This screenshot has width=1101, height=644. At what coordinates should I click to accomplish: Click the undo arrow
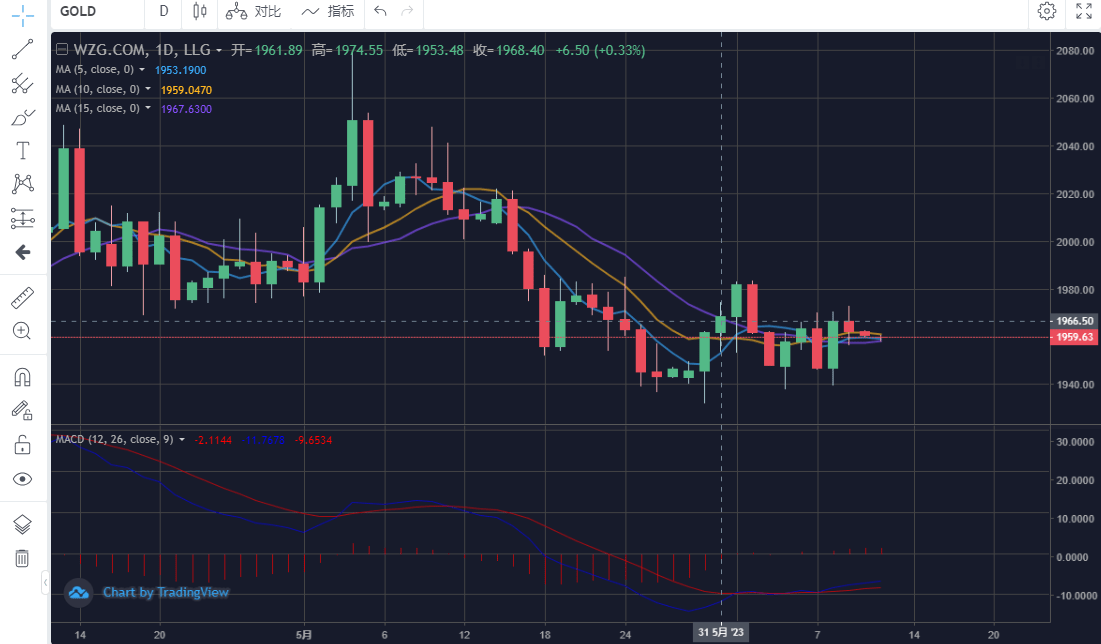(x=381, y=11)
